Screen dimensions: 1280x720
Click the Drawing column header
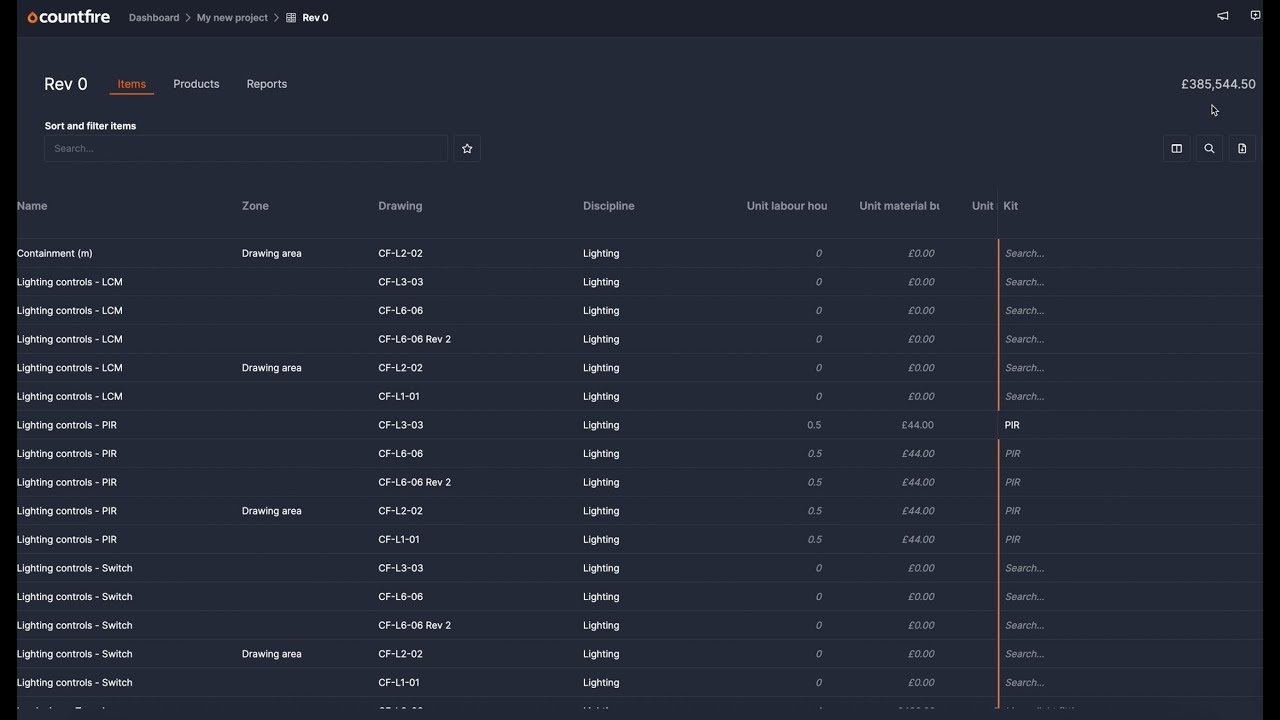pyautogui.click(x=400, y=206)
